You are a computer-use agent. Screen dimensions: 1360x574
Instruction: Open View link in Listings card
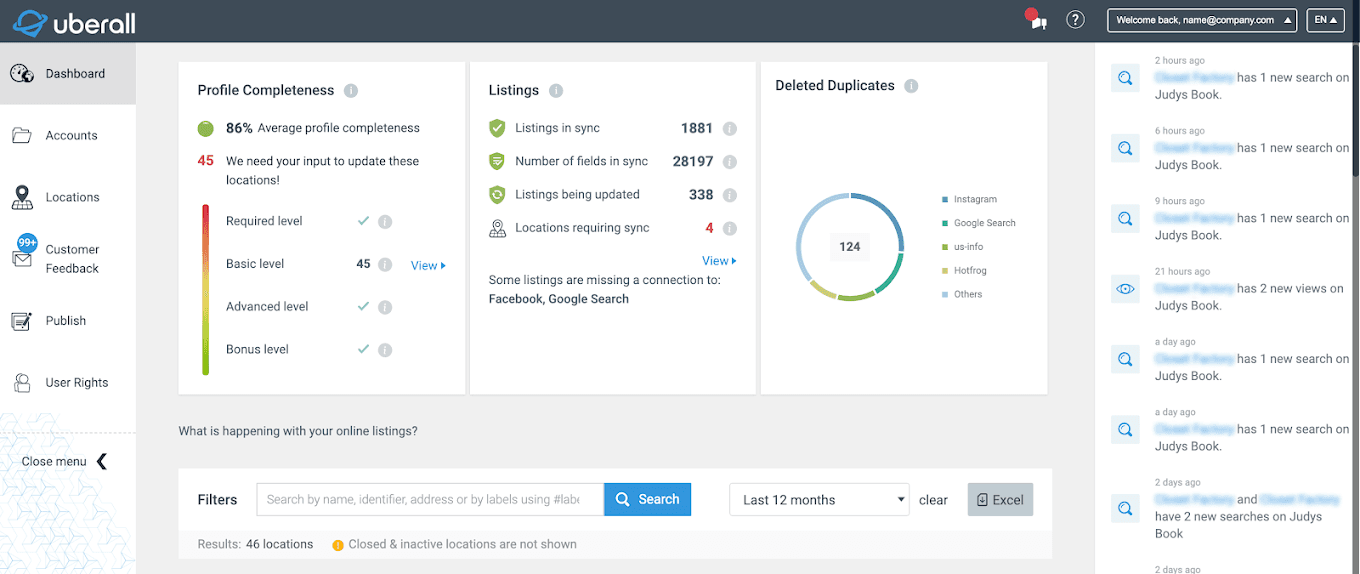pos(719,261)
